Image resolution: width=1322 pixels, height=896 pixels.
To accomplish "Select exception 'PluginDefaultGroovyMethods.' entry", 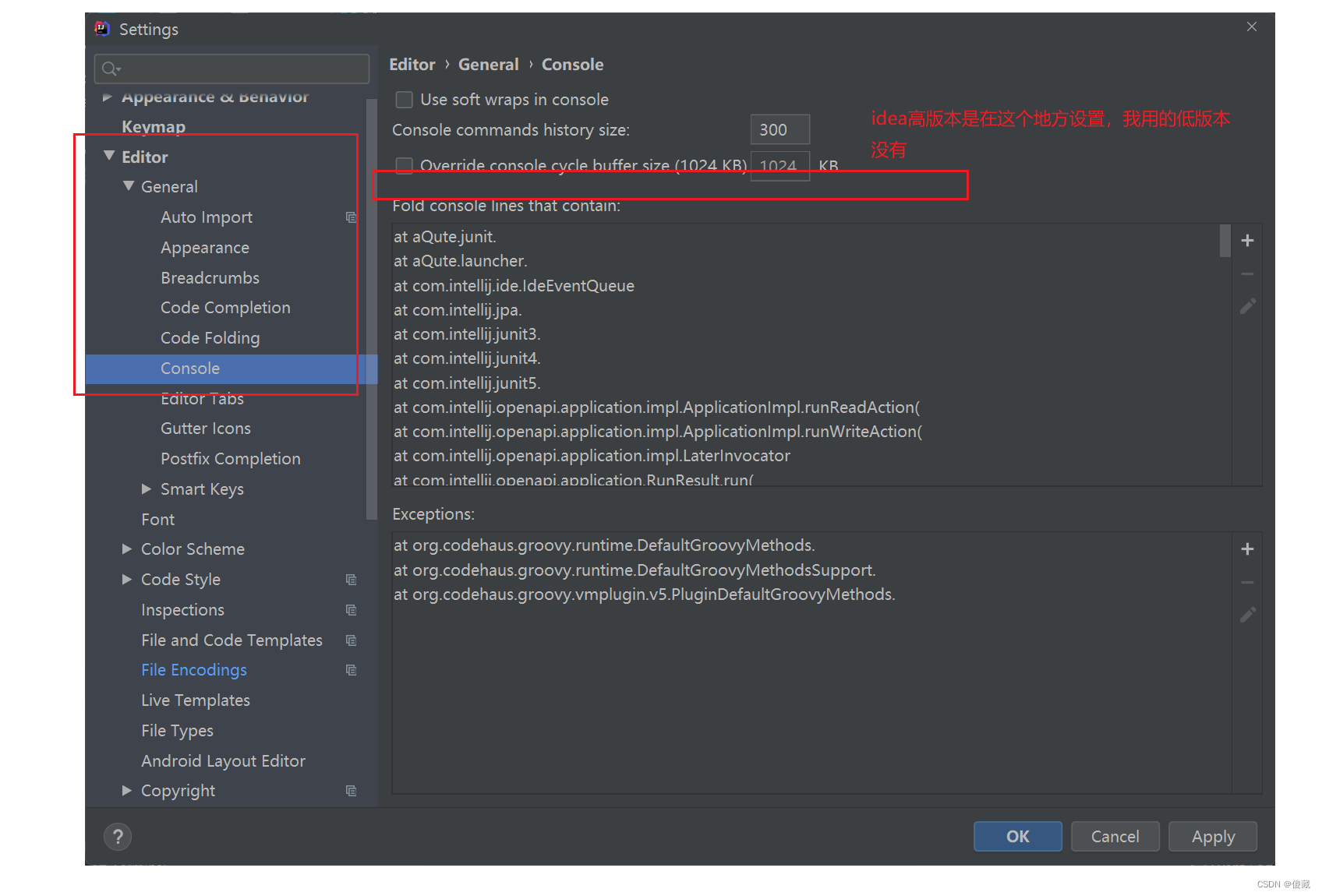I will (645, 594).
